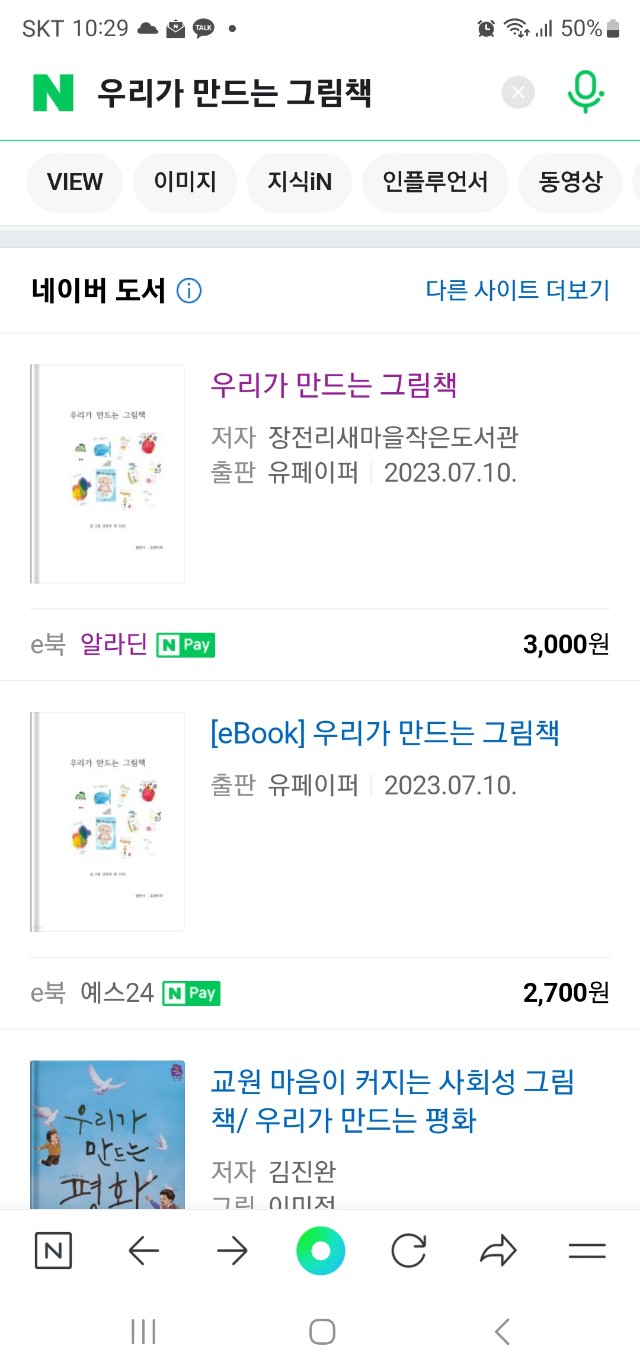Switch to the 이미지 tab

tap(185, 182)
